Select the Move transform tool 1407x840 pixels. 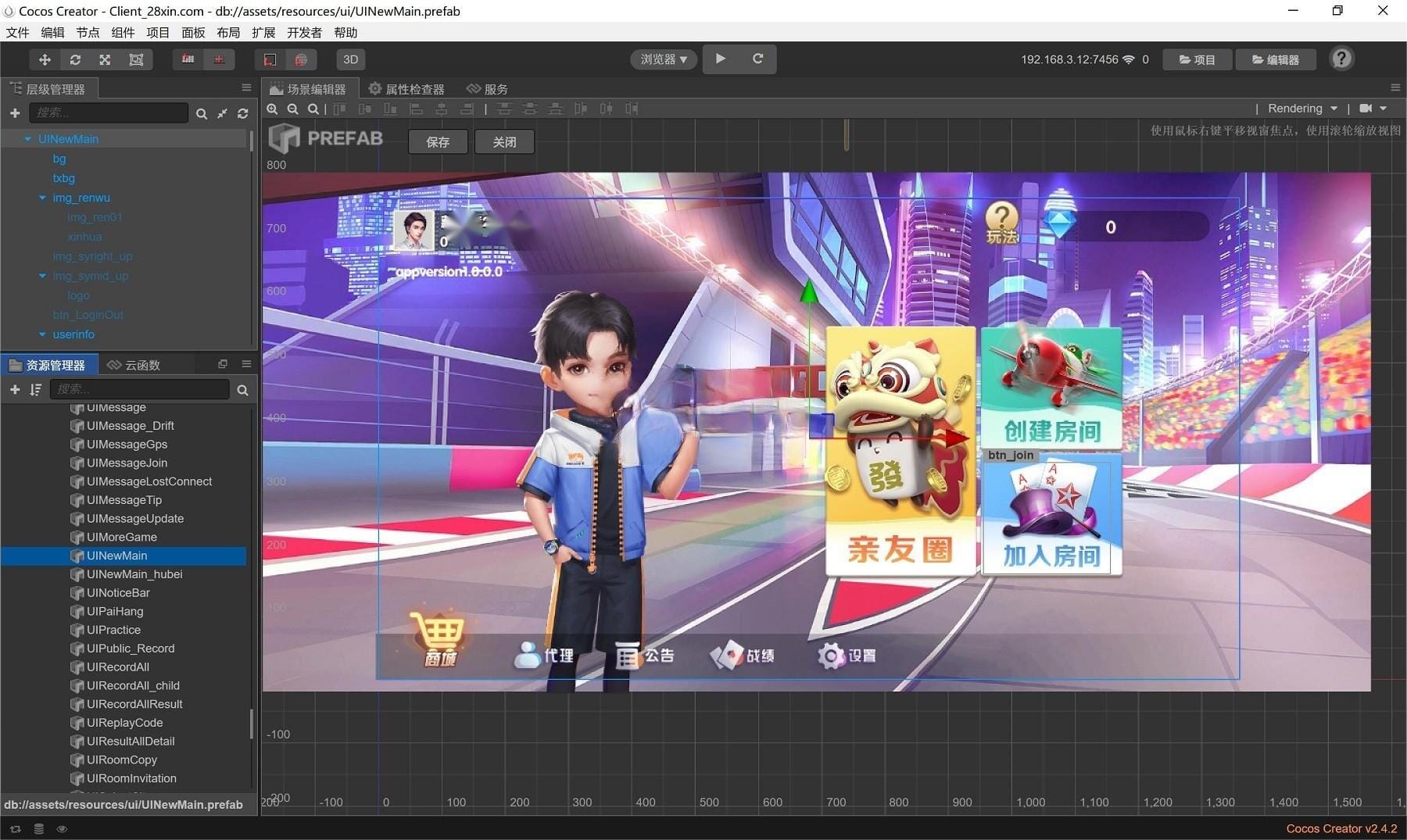click(45, 59)
